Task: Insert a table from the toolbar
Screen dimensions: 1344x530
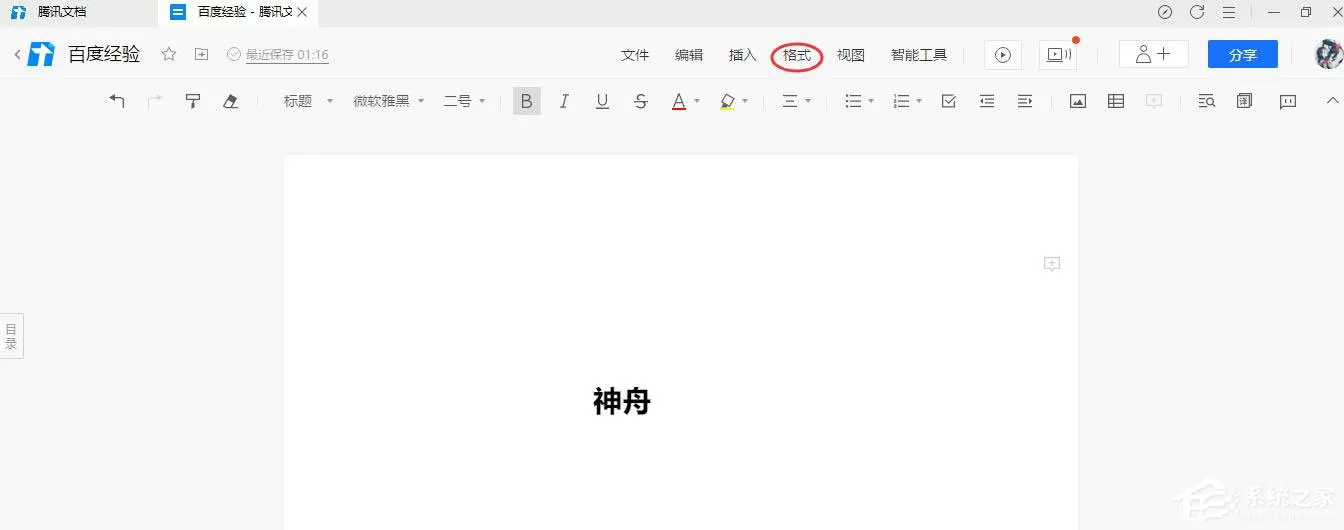Action: coord(1116,101)
